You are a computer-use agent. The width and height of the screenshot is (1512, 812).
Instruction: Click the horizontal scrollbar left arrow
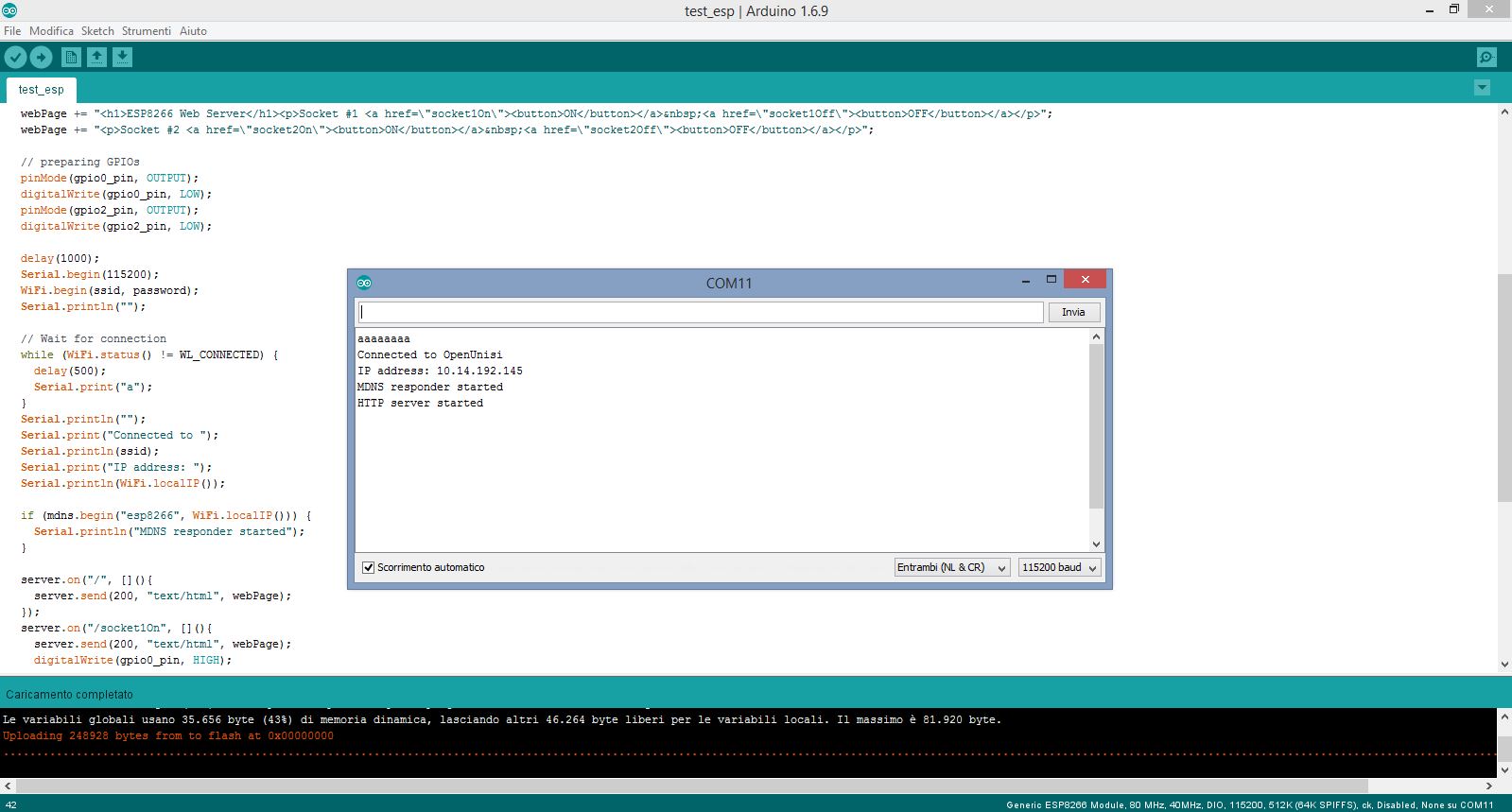8,786
